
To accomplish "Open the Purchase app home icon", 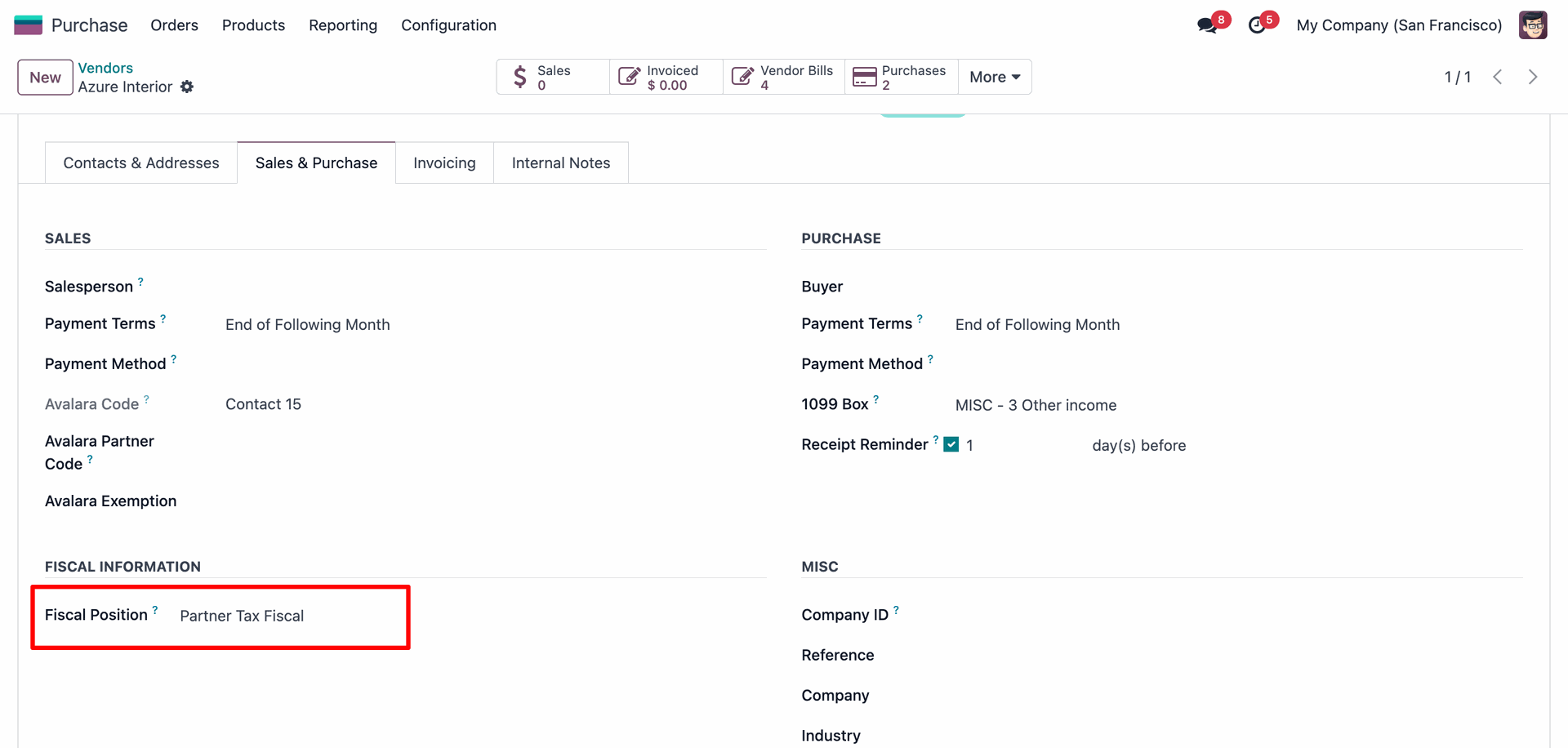I will (x=28, y=25).
